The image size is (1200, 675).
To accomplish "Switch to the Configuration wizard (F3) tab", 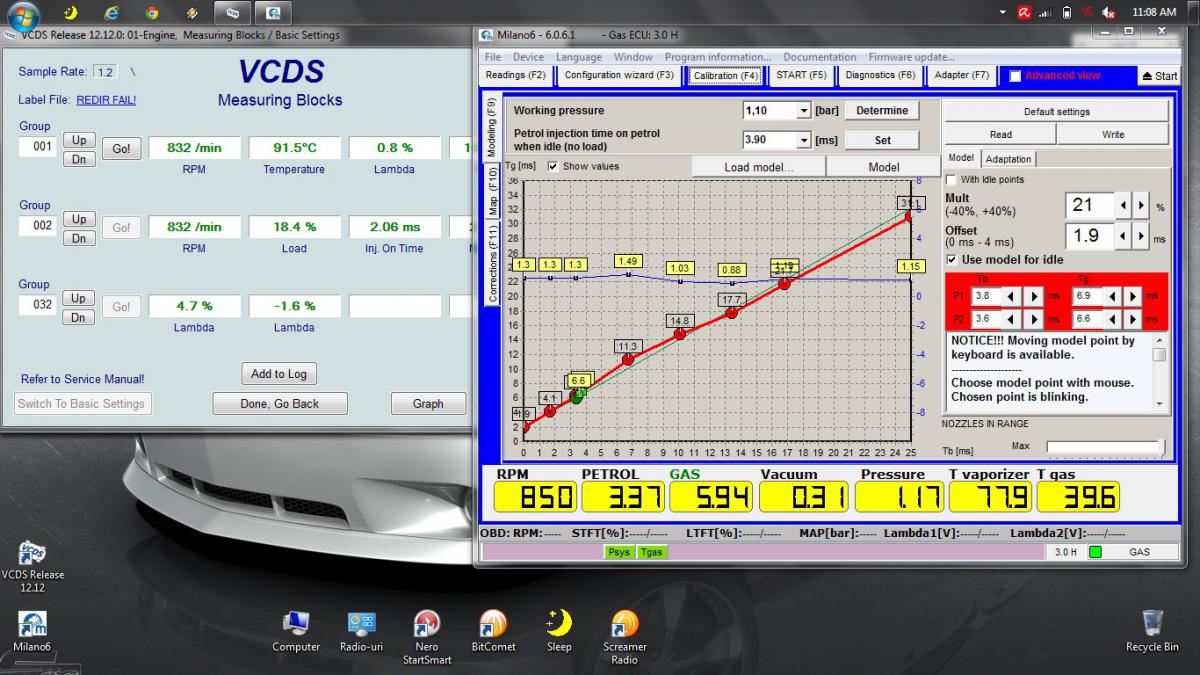I will click(619, 75).
